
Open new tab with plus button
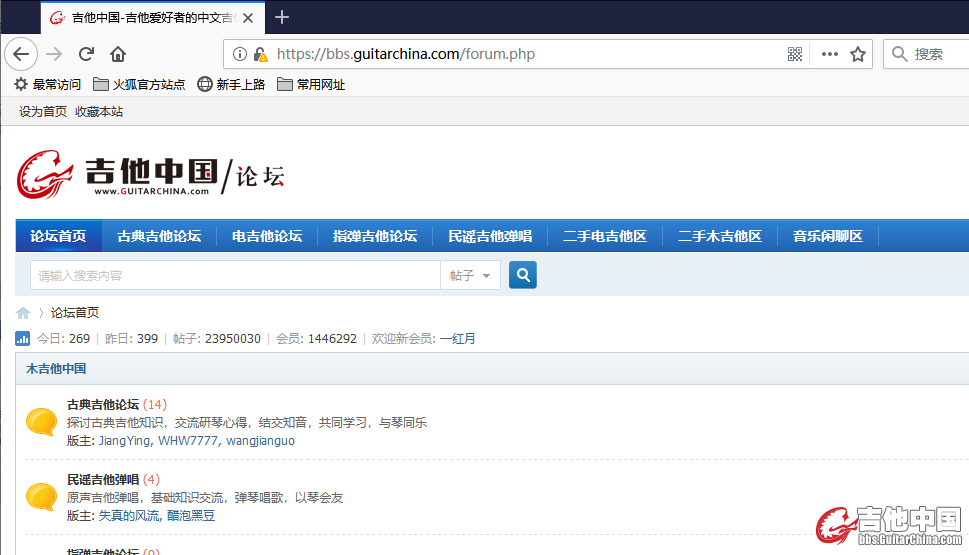pos(282,17)
